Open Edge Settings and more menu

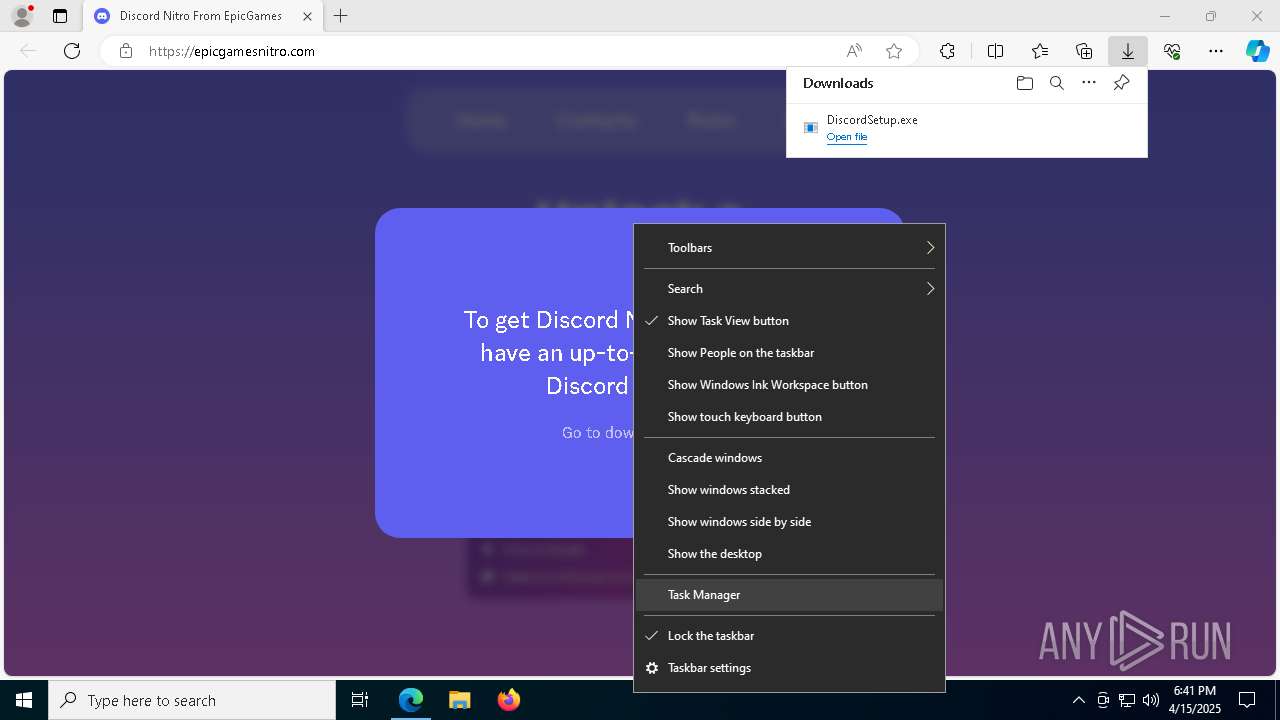coord(1216,51)
